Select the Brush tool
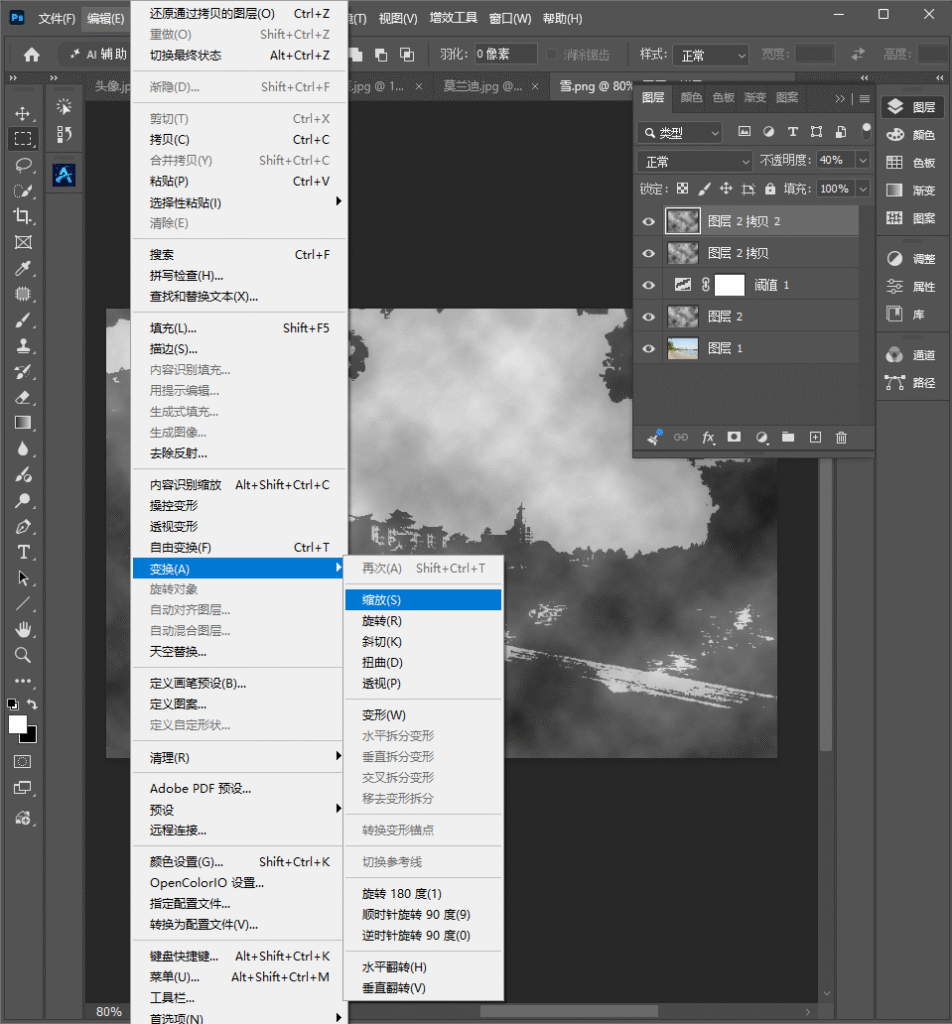952x1024 pixels. (x=23, y=320)
